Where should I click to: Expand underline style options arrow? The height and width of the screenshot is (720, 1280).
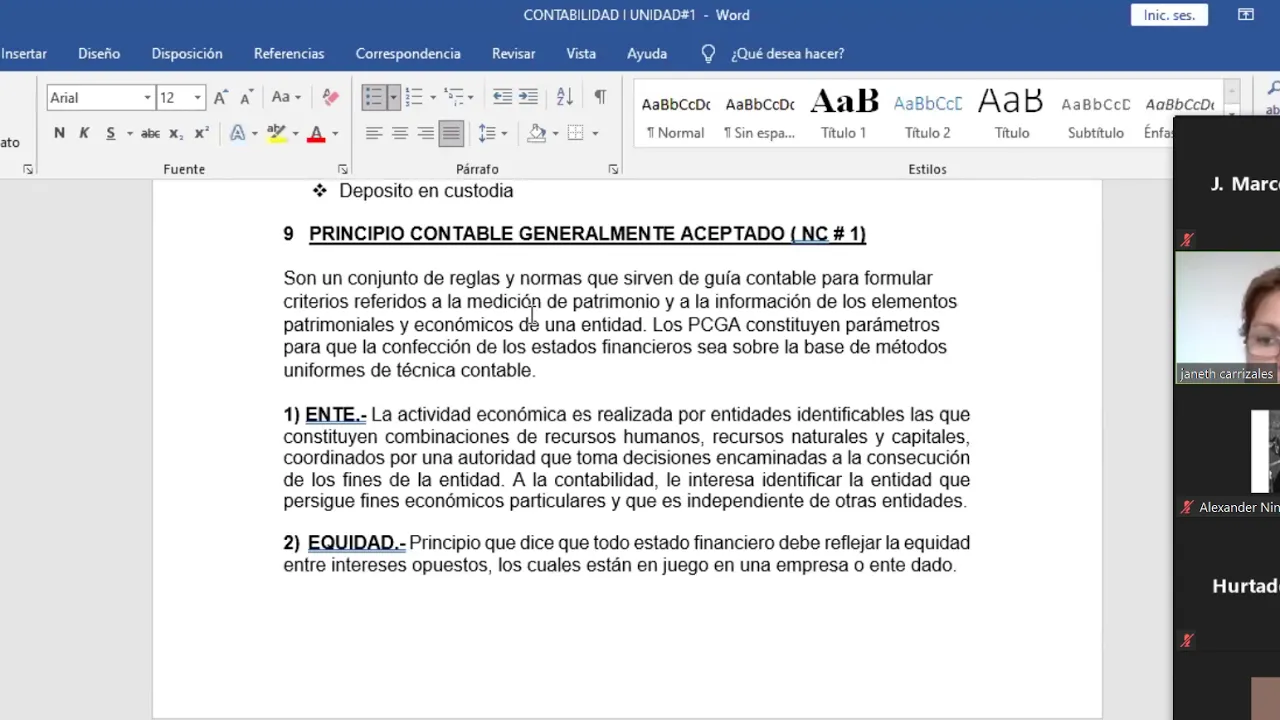(x=128, y=133)
